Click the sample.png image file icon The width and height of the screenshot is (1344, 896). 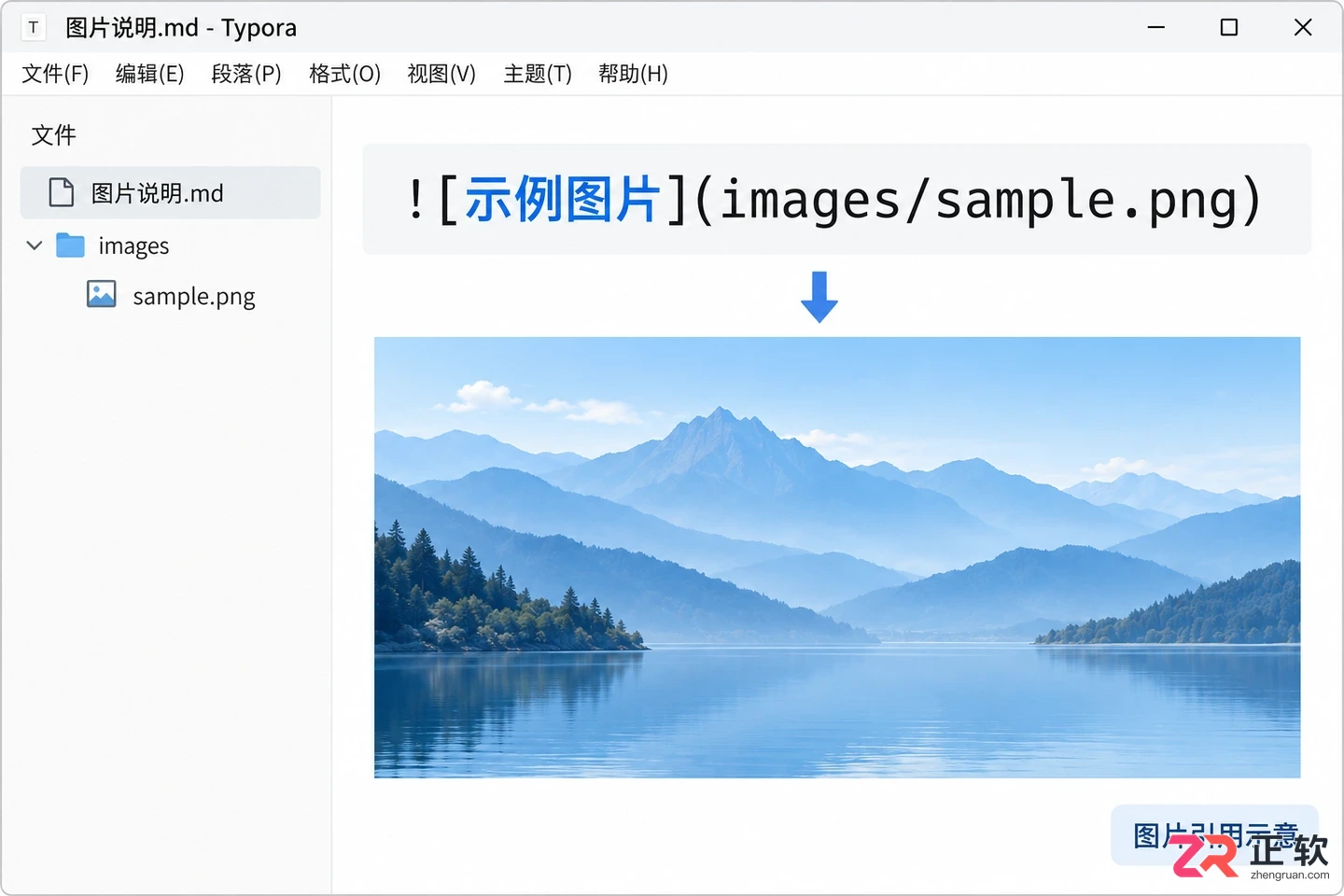tap(102, 294)
